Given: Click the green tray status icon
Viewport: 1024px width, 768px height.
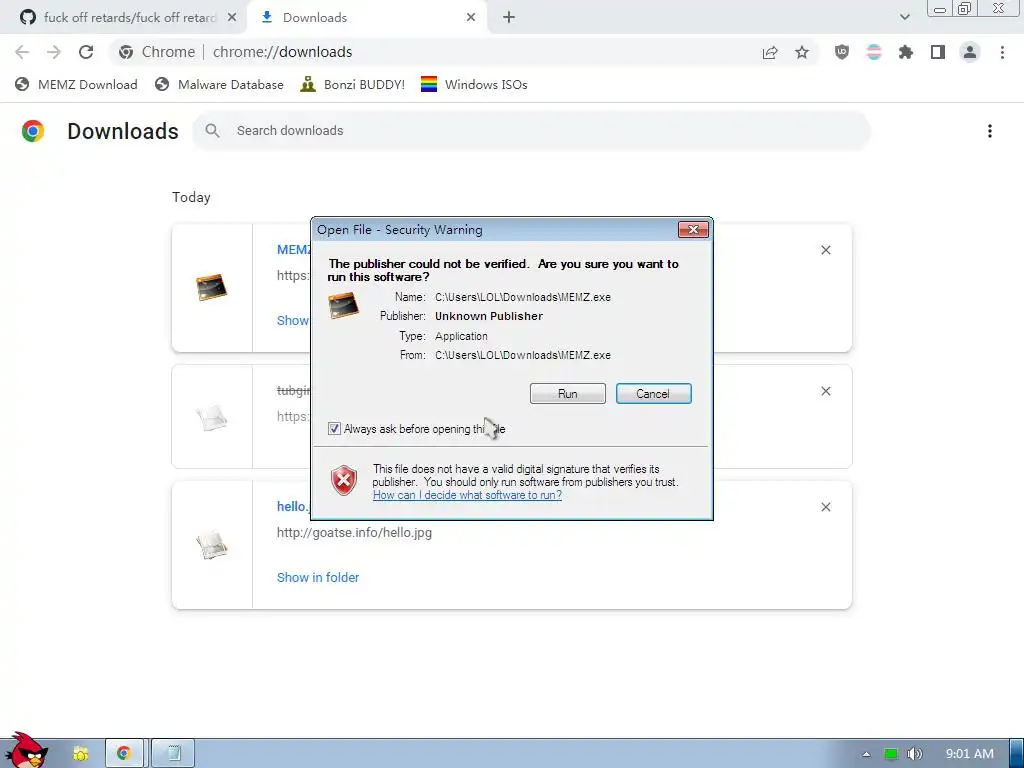Looking at the screenshot, I should pyautogui.click(x=891, y=754).
